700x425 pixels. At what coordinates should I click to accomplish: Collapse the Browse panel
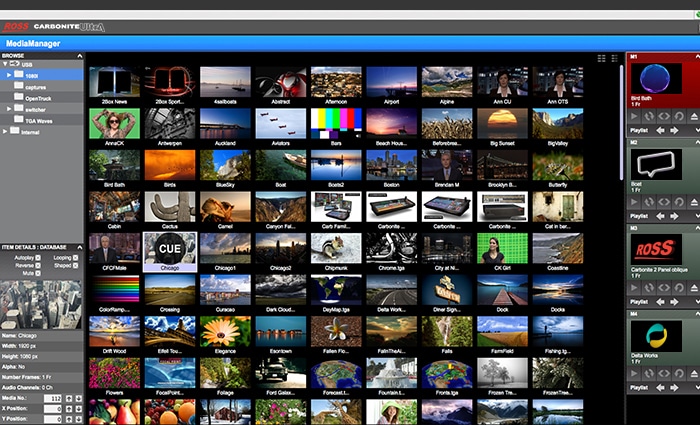pyautogui.click(x=79, y=56)
